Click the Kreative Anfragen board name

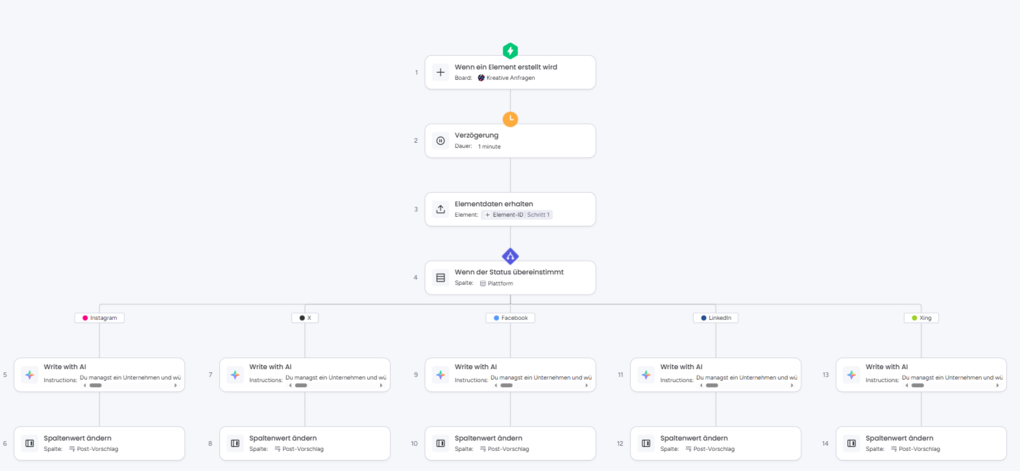click(x=511, y=77)
